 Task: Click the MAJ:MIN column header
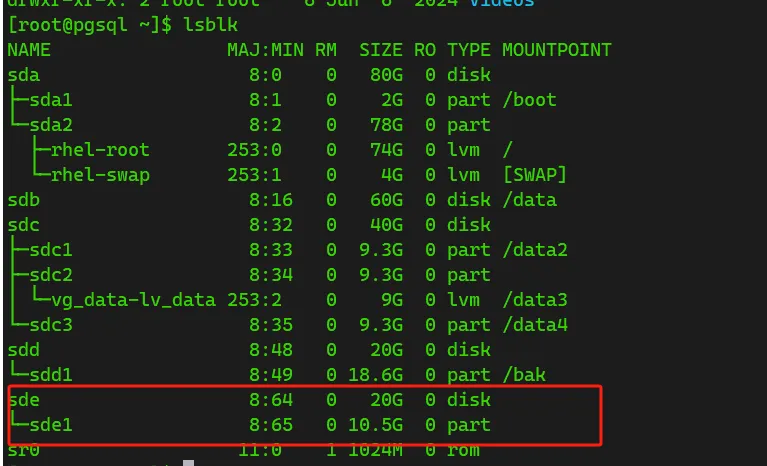point(265,50)
